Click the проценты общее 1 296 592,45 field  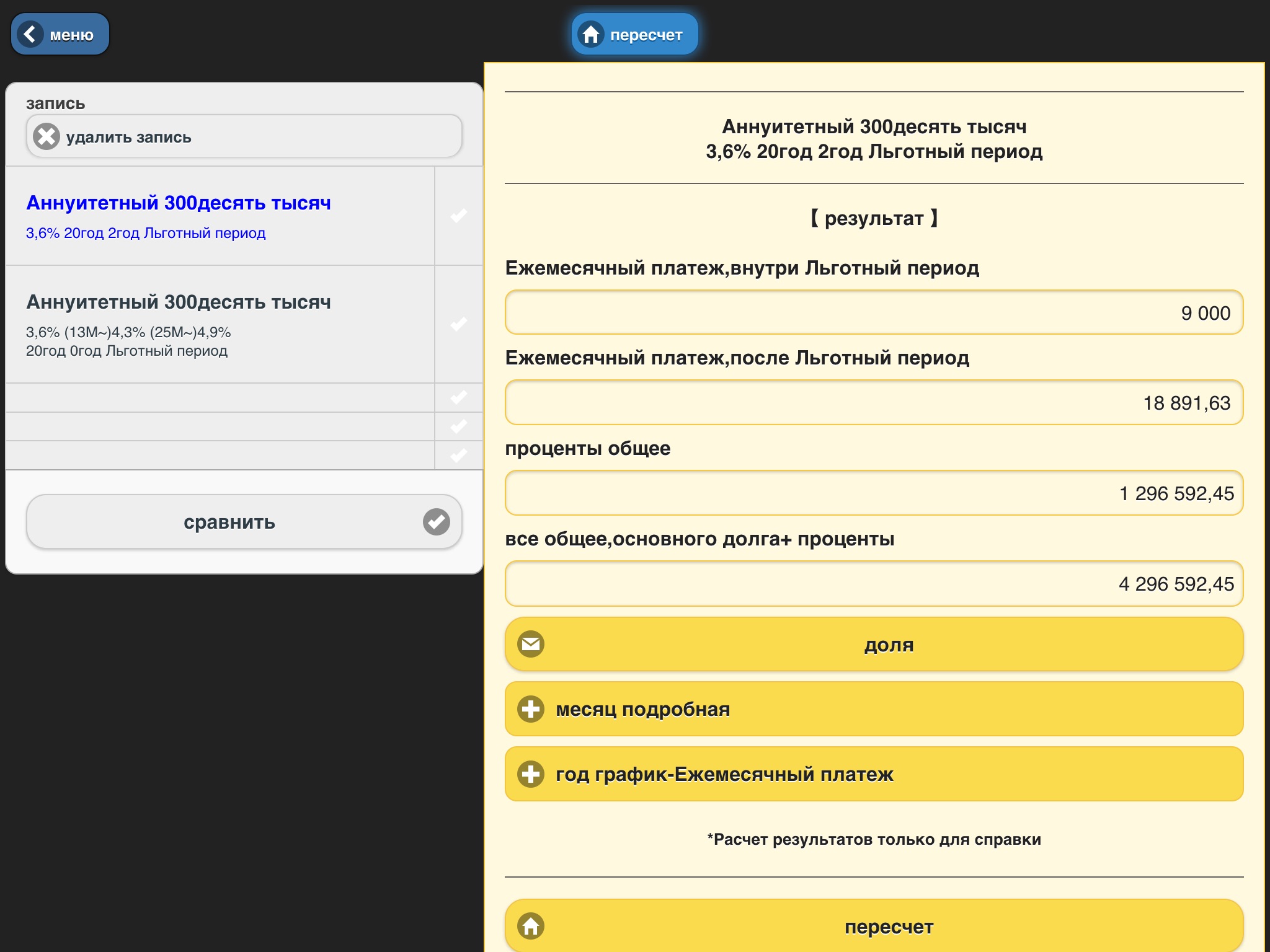[x=874, y=493]
